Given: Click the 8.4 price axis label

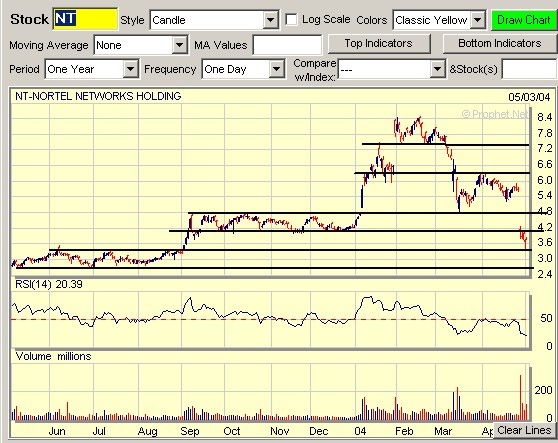Looking at the screenshot, I should pos(544,117).
